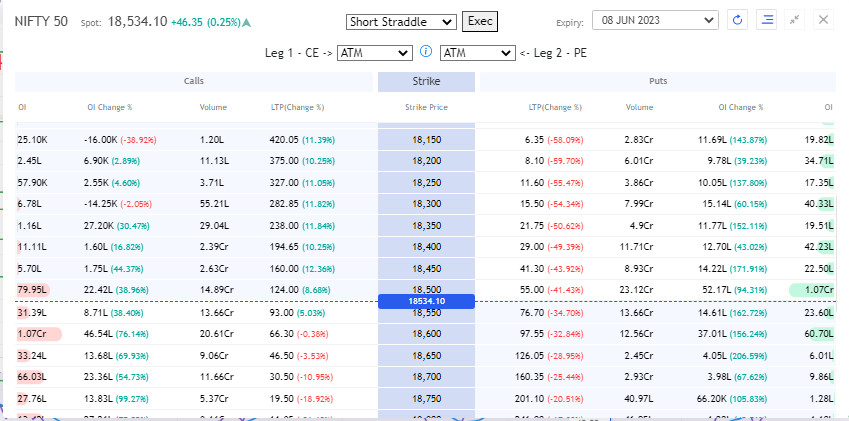
Task: Click the spot price 18,534.10
Action: 138,22
